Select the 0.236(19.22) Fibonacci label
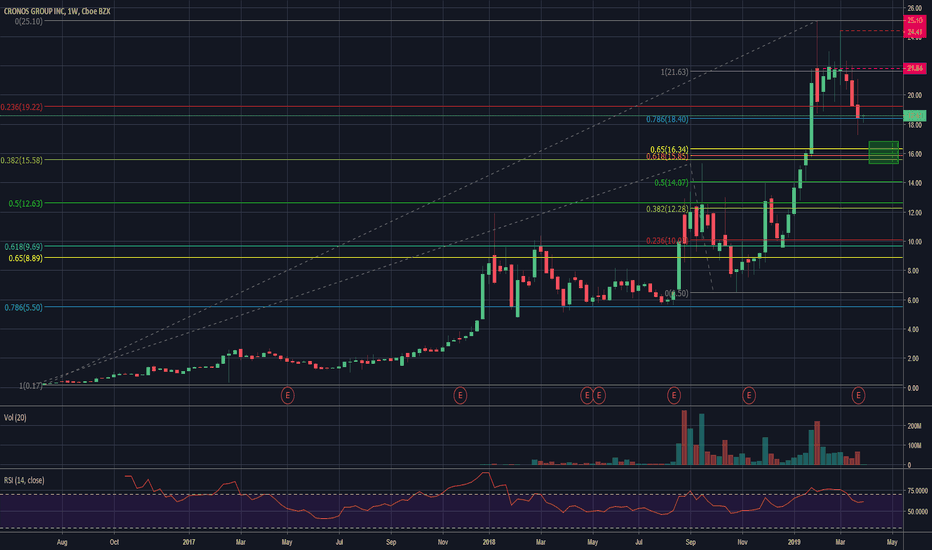 21,107
